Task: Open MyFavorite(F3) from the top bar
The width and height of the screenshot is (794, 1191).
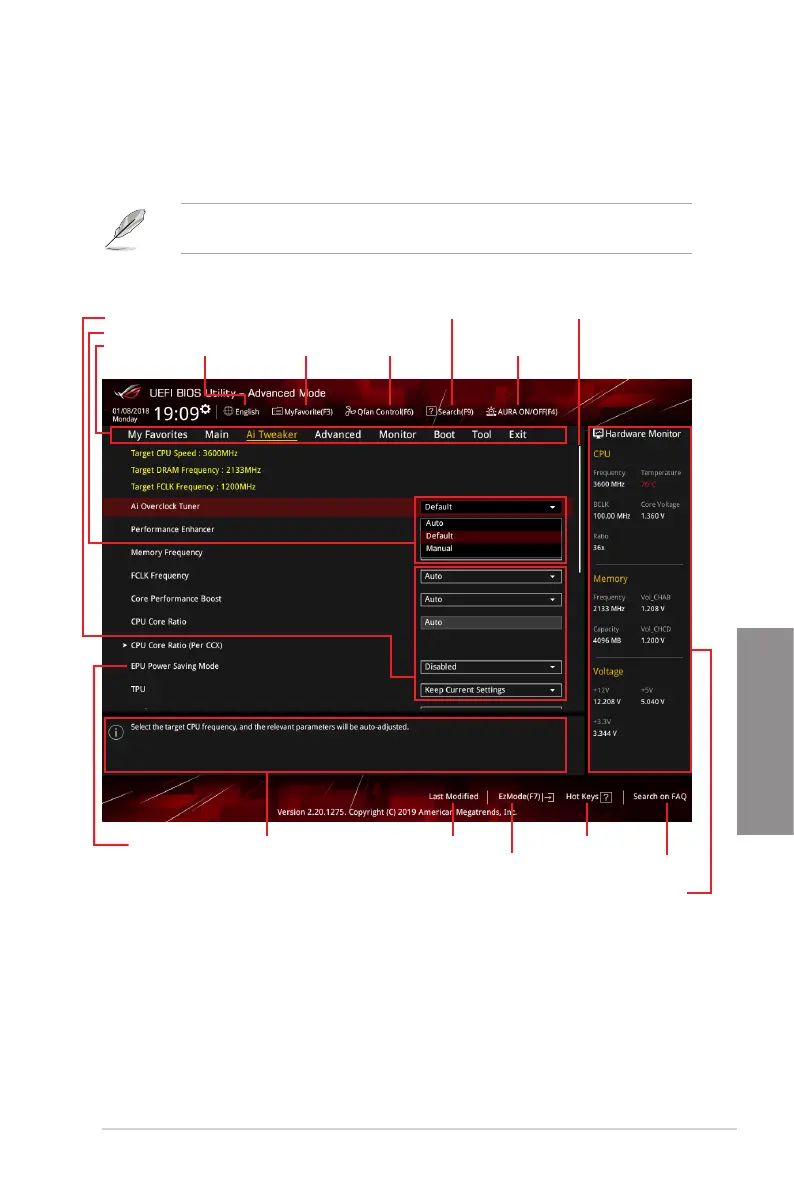Action: pyautogui.click(x=302, y=412)
